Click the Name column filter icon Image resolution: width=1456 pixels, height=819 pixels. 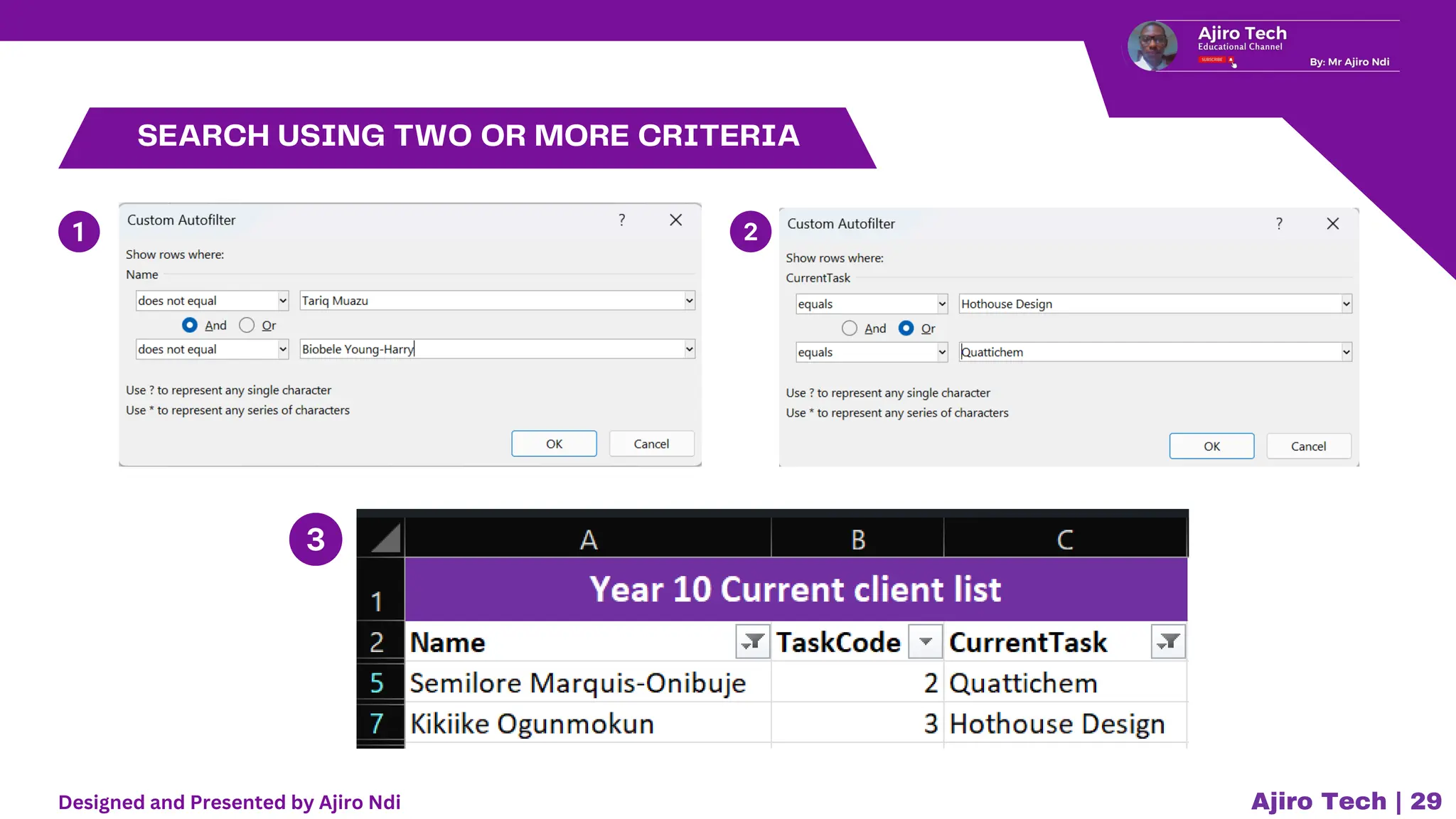tap(752, 642)
